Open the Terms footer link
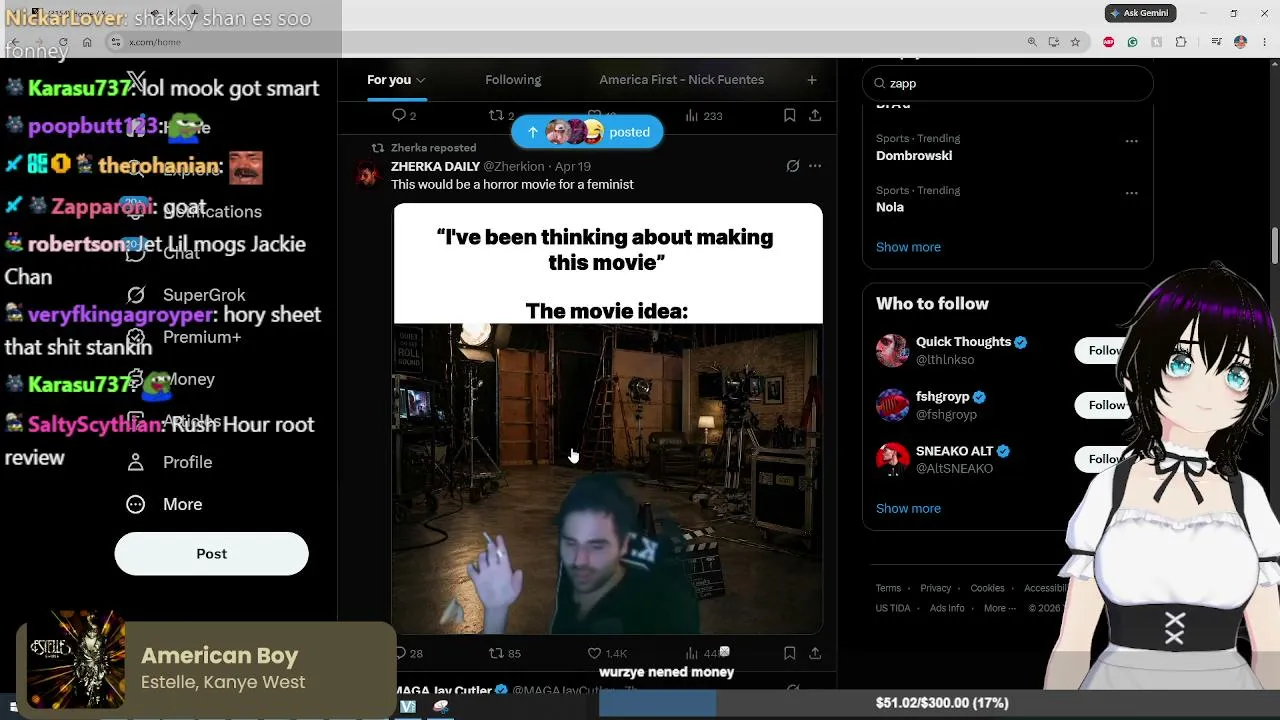The image size is (1280, 720). (x=888, y=588)
